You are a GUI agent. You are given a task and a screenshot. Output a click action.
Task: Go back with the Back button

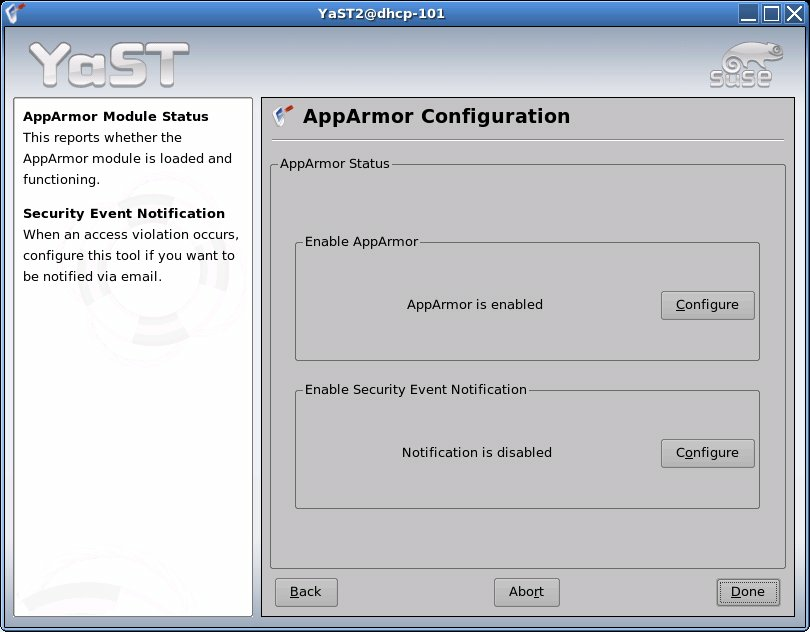pyautogui.click(x=306, y=592)
